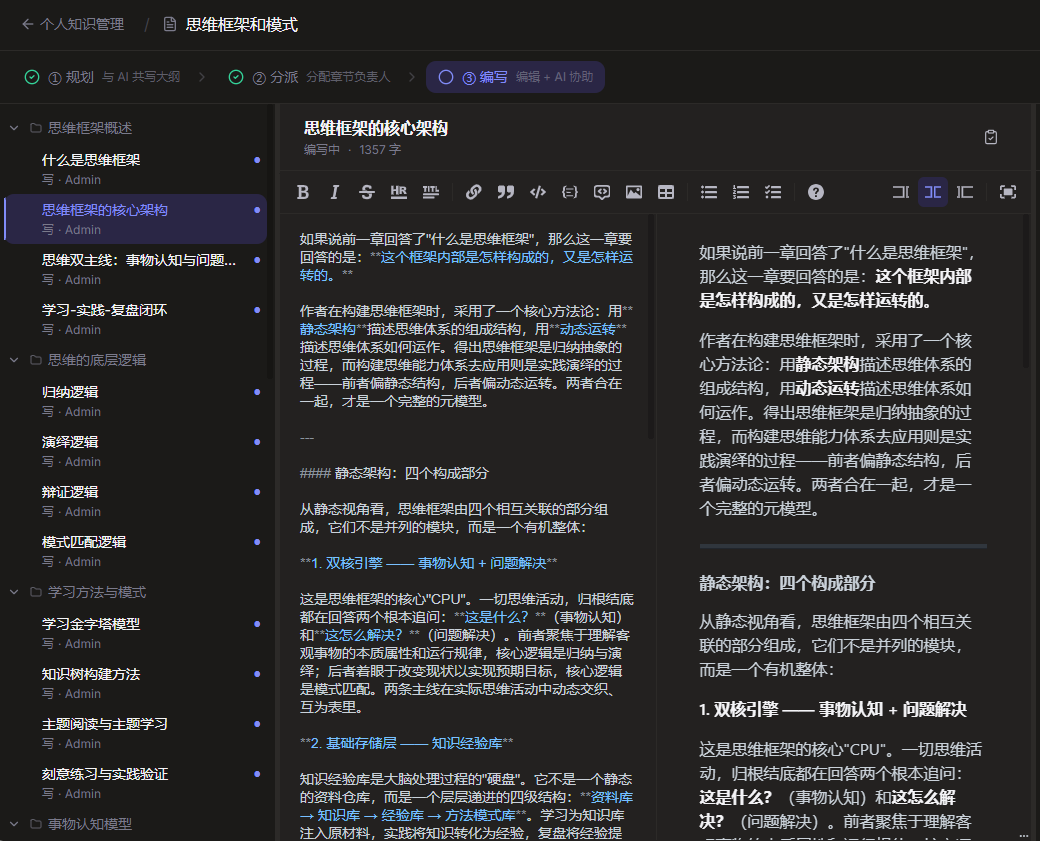Insert a comment bubble element

[602, 192]
